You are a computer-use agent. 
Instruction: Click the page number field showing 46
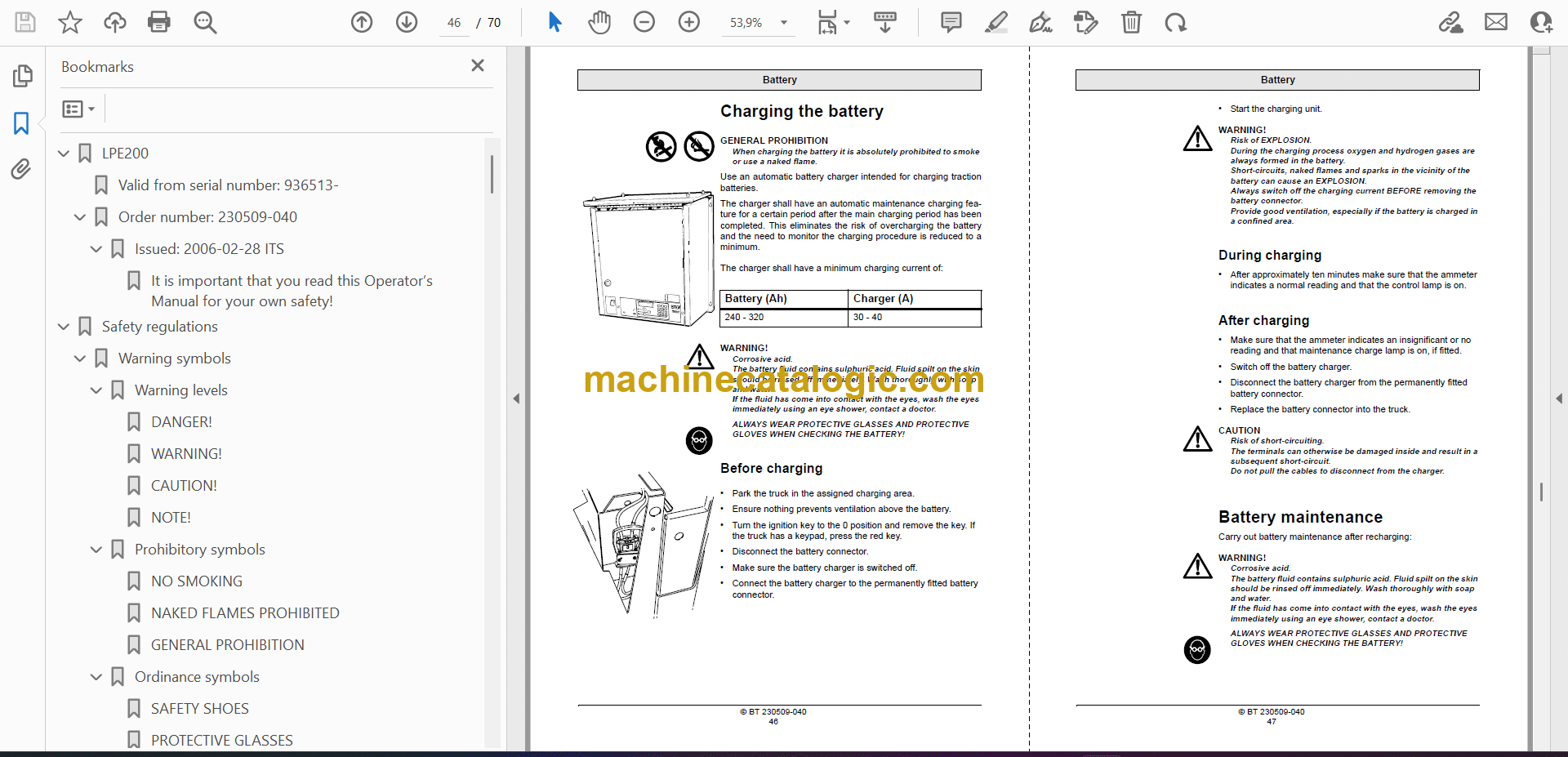(454, 23)
